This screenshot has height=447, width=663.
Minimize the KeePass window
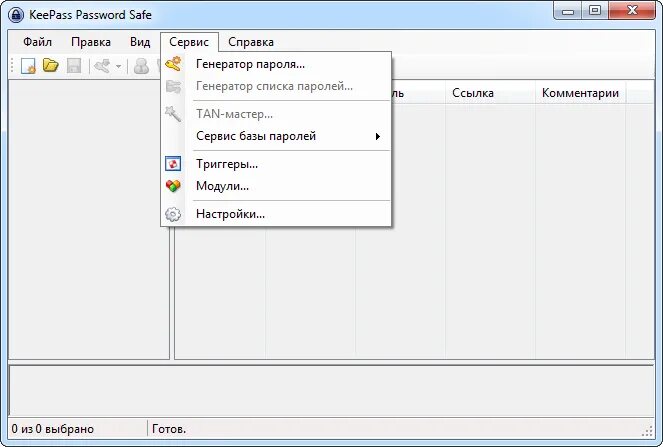tap(568, 11)
